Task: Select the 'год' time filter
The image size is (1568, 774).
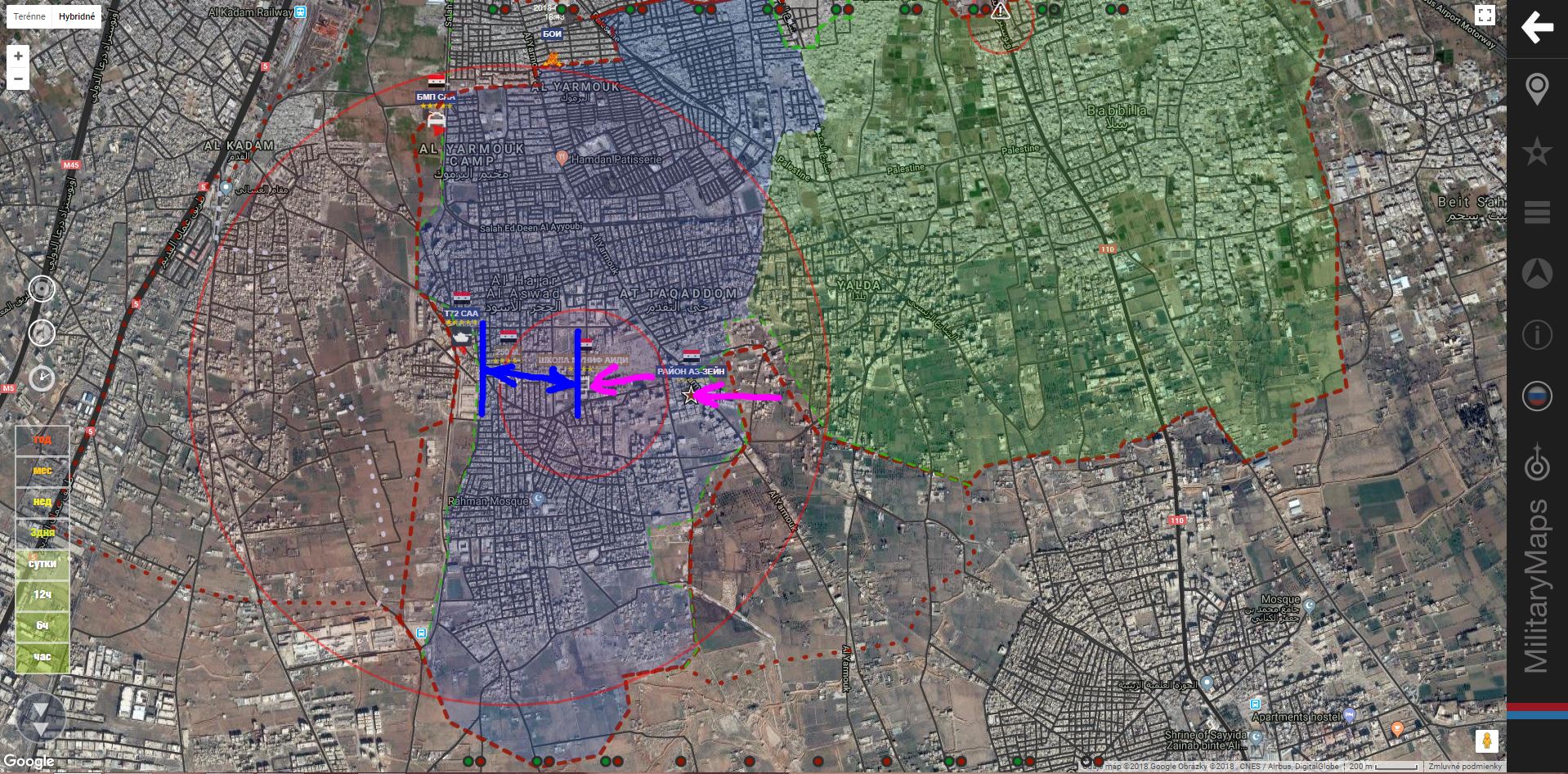Action: pos(43,440)
